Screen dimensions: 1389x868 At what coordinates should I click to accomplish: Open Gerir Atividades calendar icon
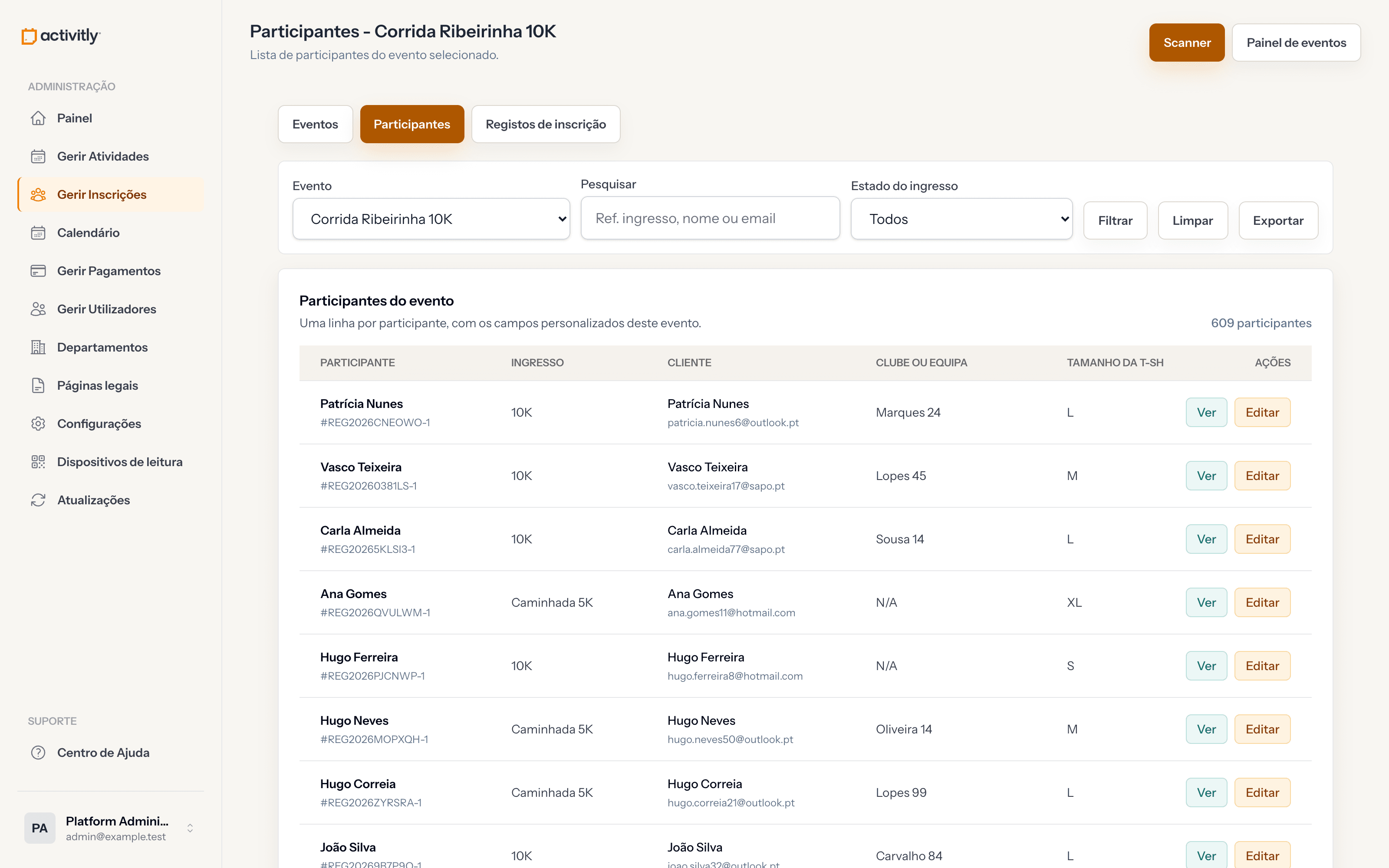[38, 156]
